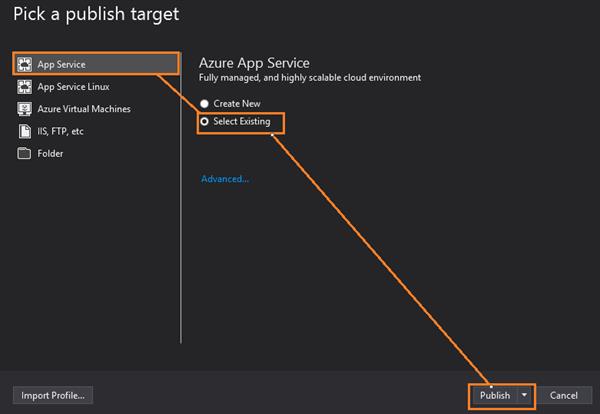Choose the App Service Linux target label
Image resolution: width=600 pixels, height=414 pixels.
(x=73, y=87)
